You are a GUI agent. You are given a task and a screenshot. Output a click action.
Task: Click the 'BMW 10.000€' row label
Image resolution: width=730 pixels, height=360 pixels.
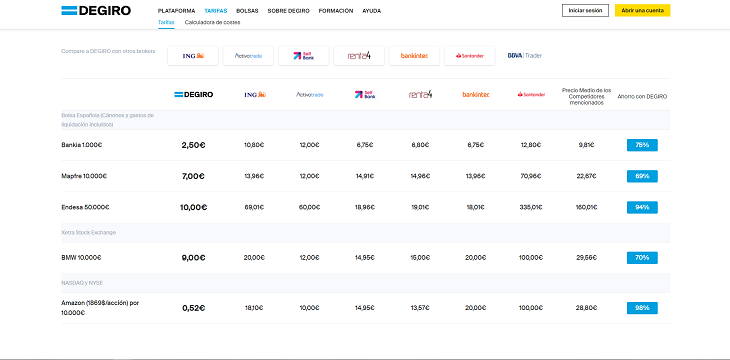click(81, 258)
